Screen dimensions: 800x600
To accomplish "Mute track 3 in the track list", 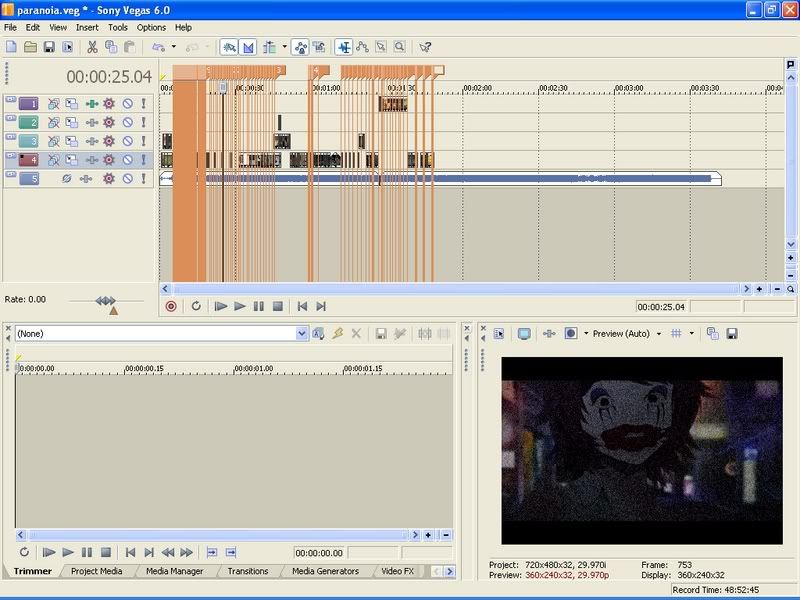I will point(127,141).
